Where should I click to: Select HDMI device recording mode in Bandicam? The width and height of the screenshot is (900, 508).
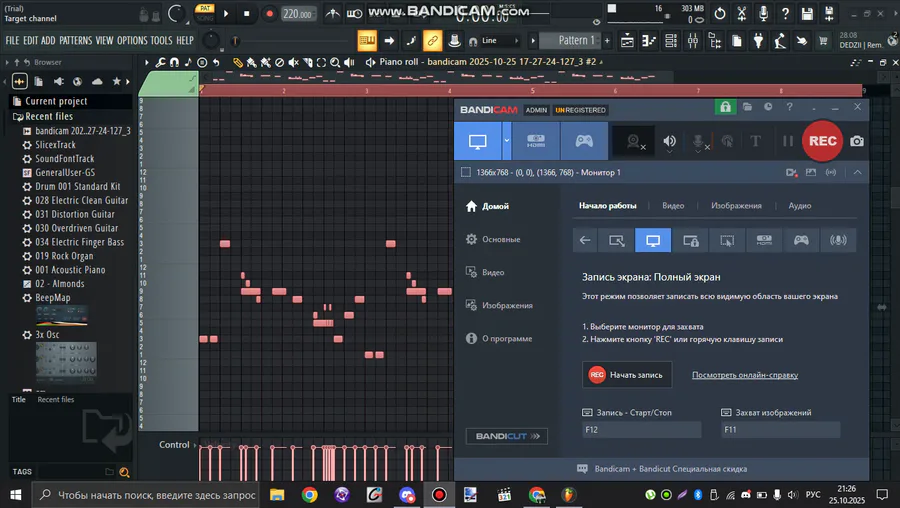[x=536, y=141]
